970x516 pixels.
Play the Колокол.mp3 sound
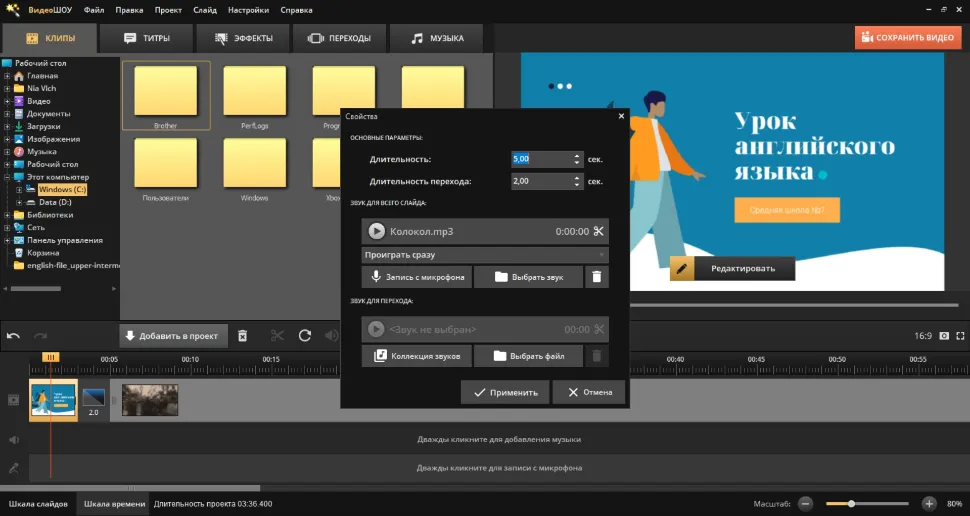pos(376,231)
